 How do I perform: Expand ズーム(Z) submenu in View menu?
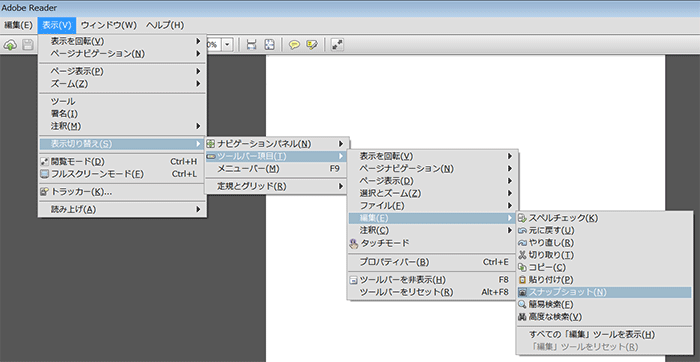click(x=122, y=84)
